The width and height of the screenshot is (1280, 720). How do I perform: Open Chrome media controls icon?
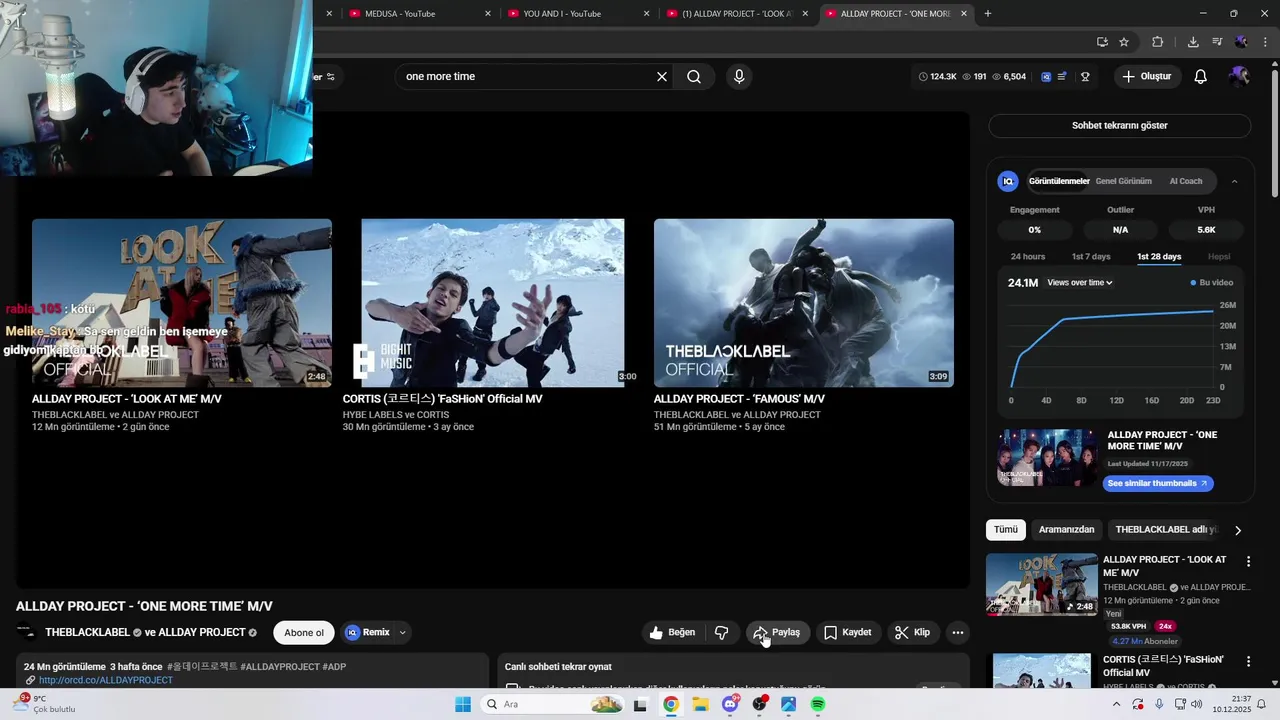click(x=1217, y=42)
